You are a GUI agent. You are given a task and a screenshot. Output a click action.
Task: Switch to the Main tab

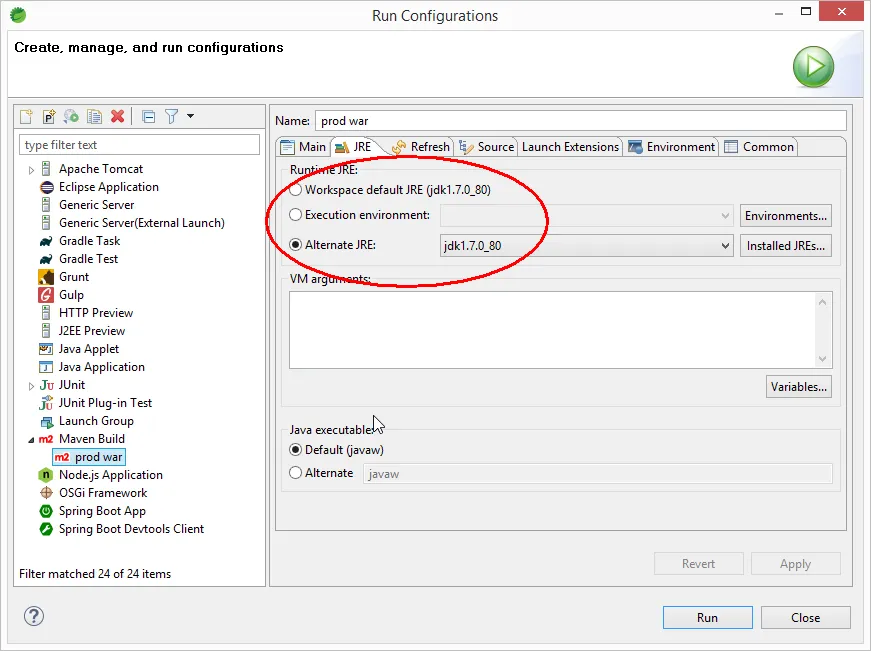click(x=304, y=147)
